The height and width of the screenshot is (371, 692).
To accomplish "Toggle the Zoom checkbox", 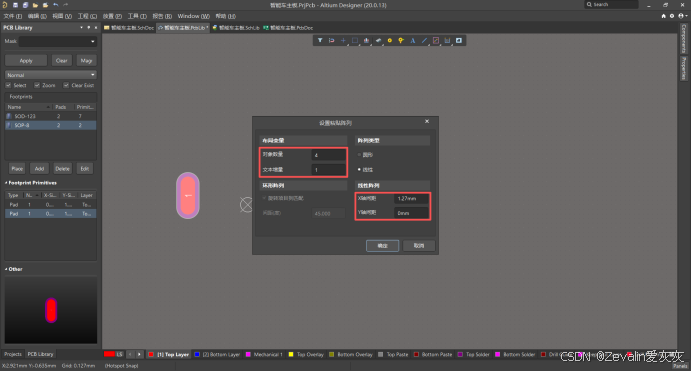I will coord(37,85).
